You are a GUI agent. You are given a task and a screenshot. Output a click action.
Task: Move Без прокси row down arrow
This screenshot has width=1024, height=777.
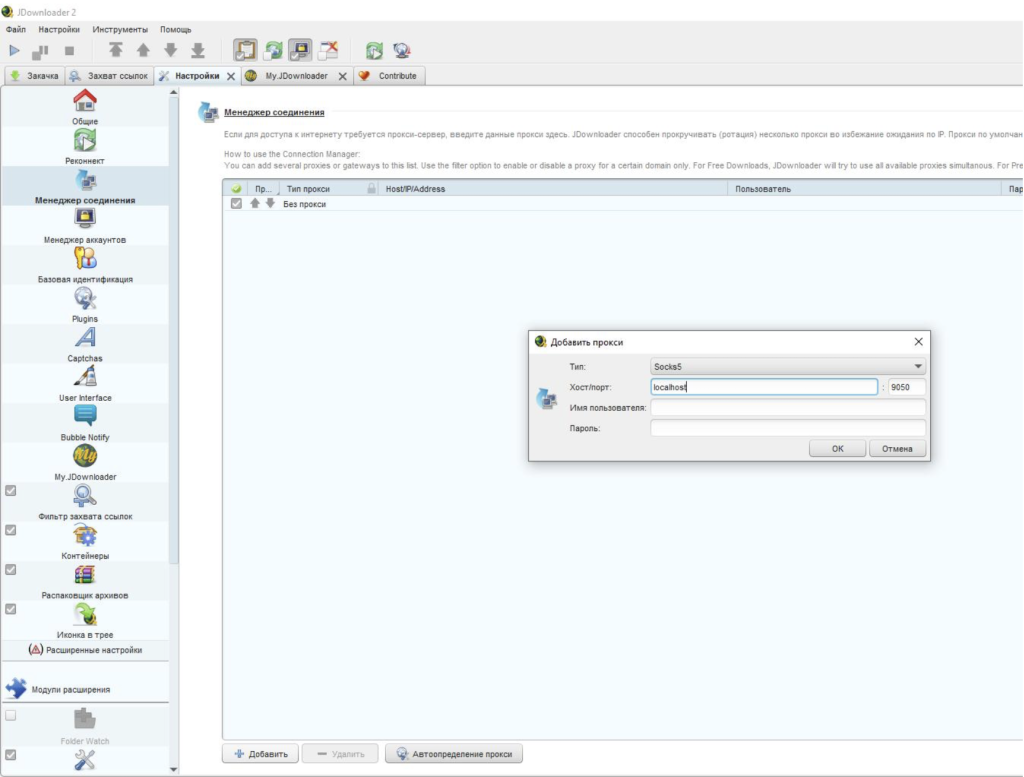pos(270,204)
